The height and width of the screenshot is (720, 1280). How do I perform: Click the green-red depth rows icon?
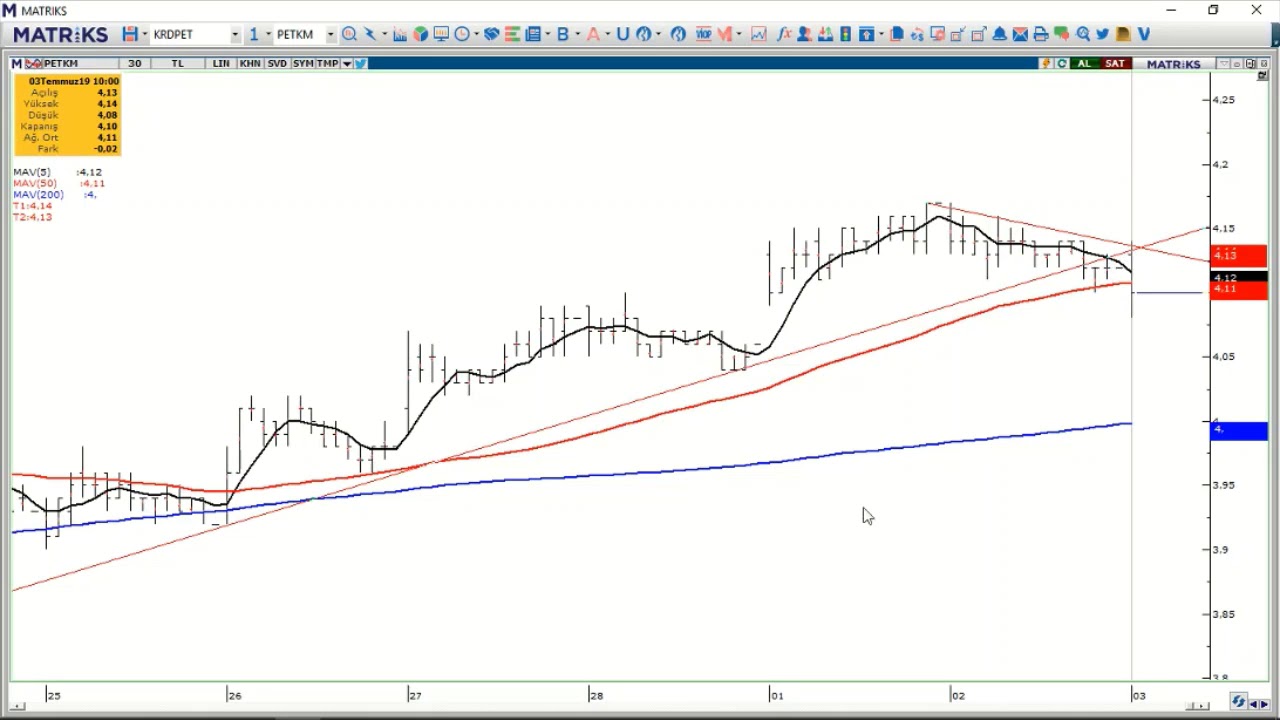click(512, 34)
